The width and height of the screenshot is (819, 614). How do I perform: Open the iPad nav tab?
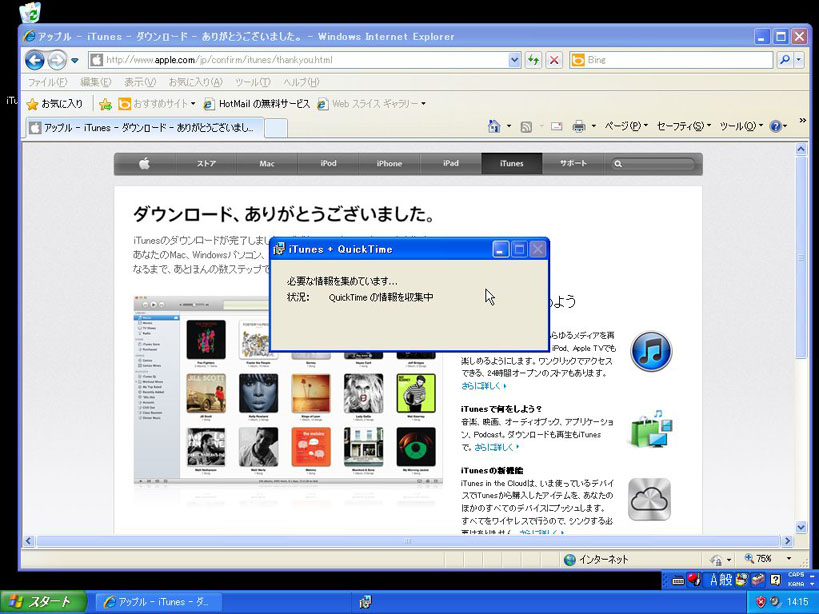pos(450,163)
